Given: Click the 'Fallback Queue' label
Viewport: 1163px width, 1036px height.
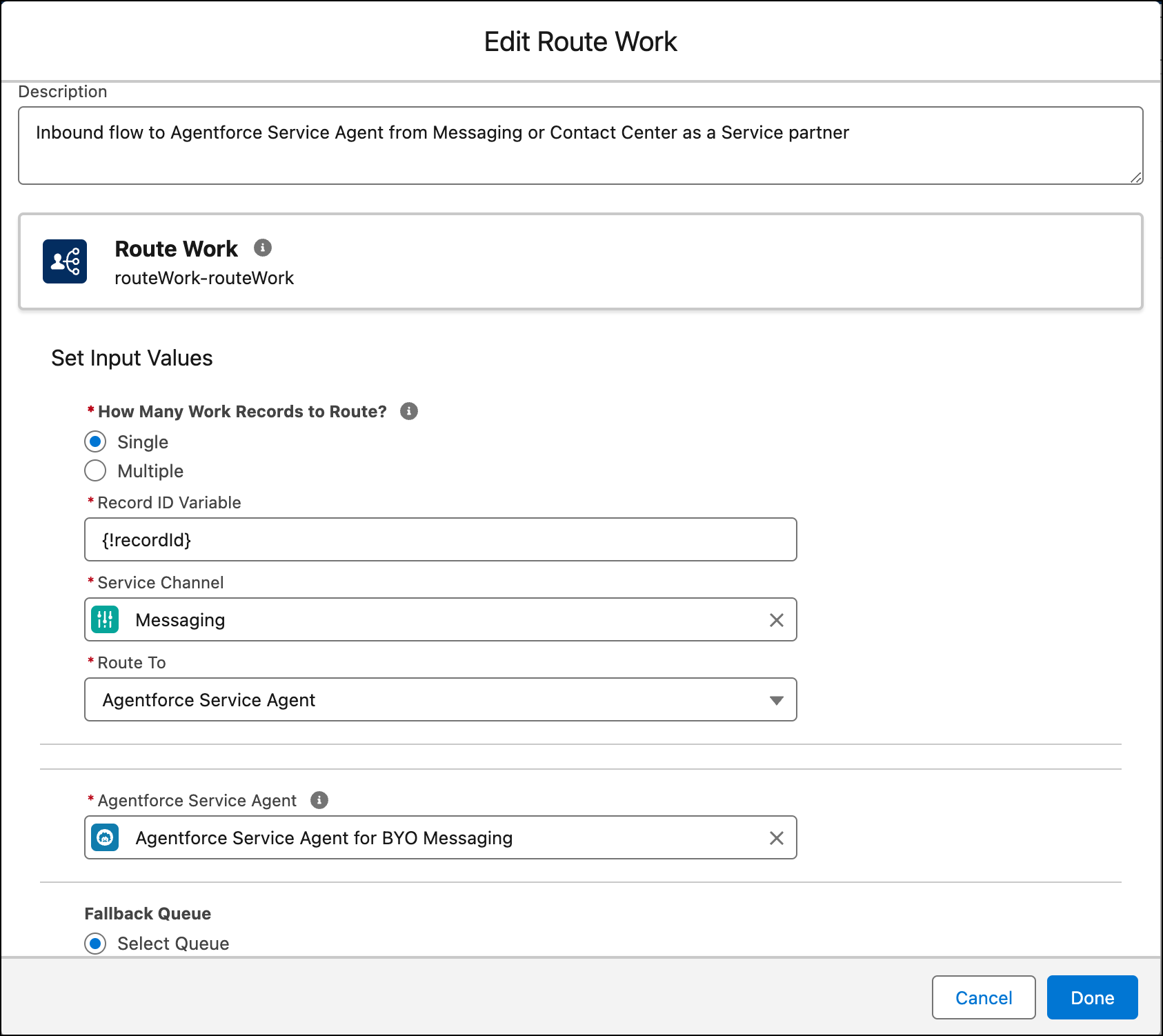Looking at the screenshot, I should (x=148, y=913).
